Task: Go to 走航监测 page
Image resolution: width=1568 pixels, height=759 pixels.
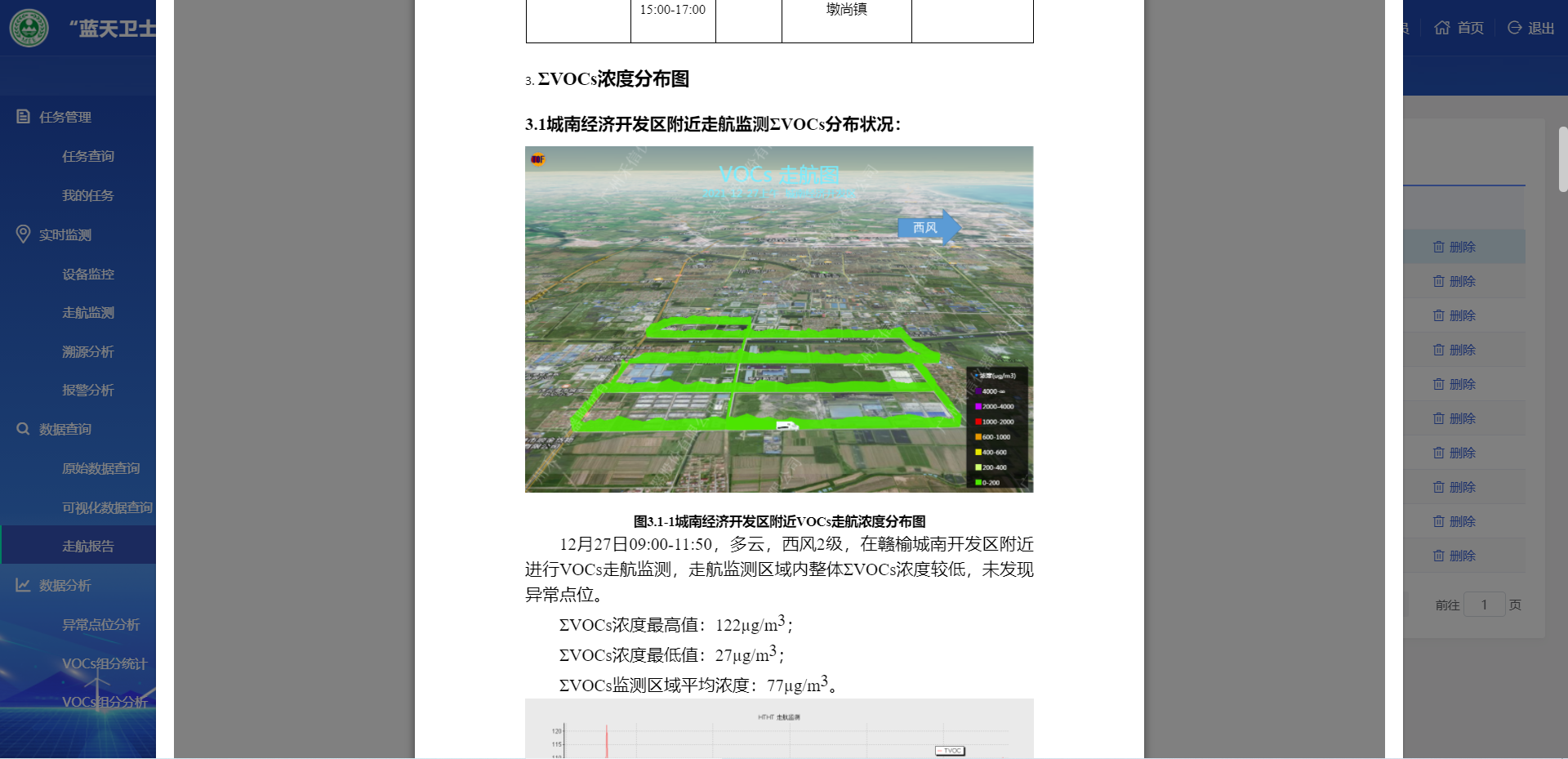Action: 88,313
